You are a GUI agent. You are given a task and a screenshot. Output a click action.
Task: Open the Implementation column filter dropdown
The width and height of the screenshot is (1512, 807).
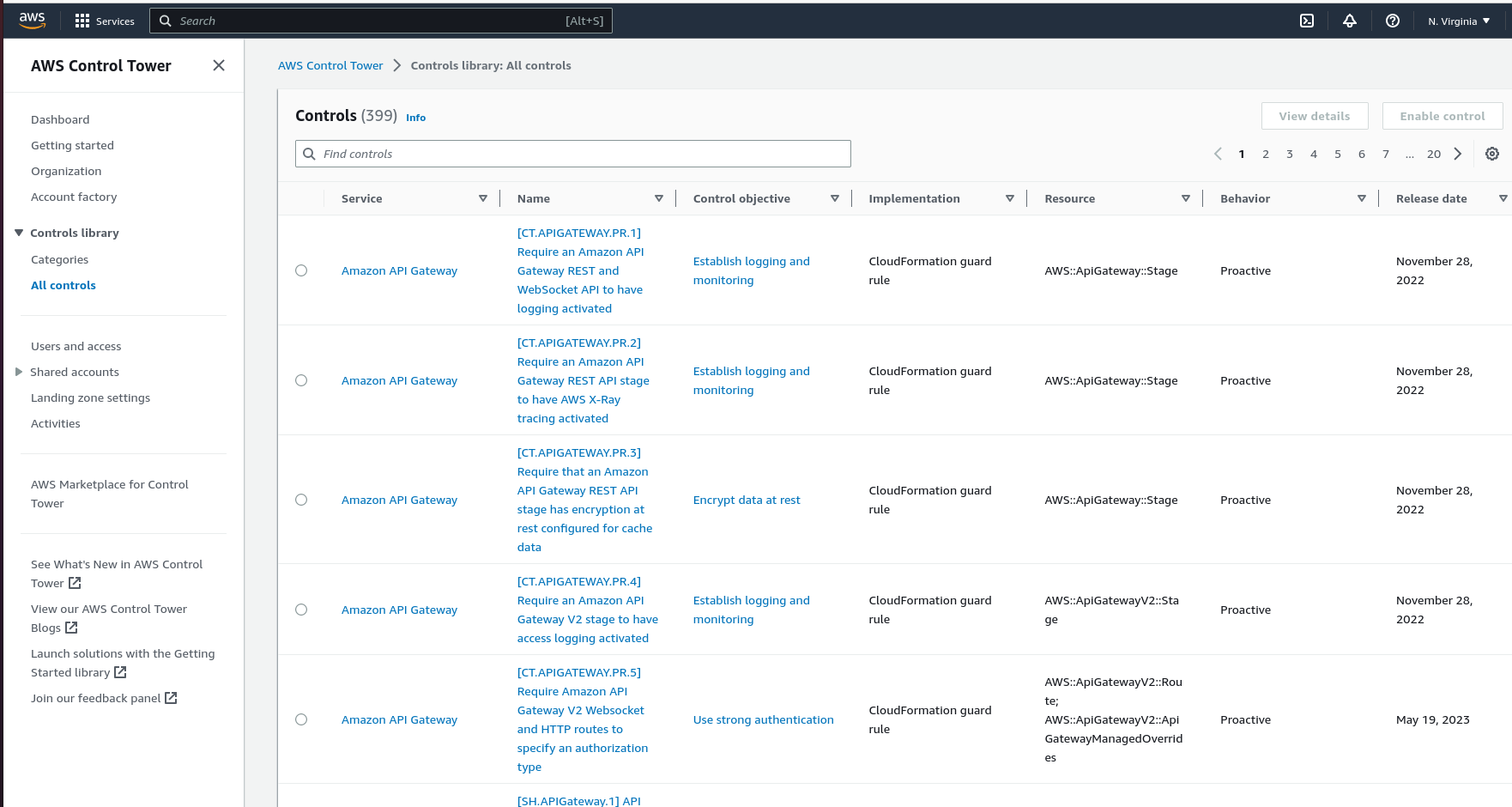(1010, 198)
